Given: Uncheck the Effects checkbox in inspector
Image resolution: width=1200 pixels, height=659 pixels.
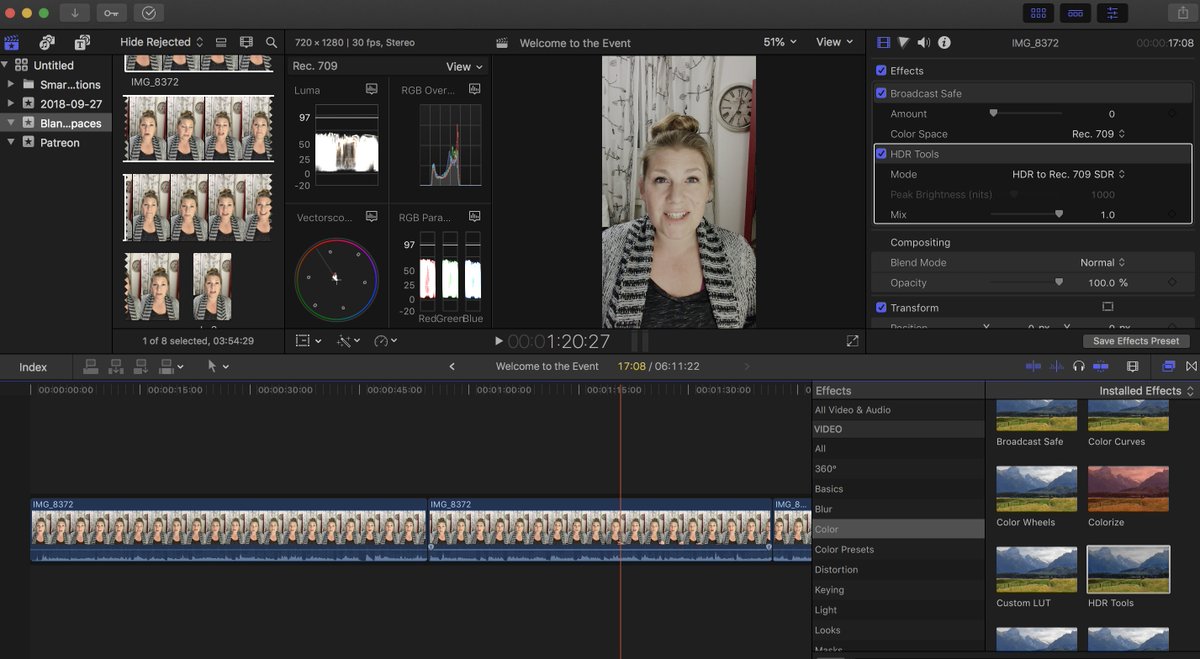Looking at the screenshot, I should pos(881,71).
